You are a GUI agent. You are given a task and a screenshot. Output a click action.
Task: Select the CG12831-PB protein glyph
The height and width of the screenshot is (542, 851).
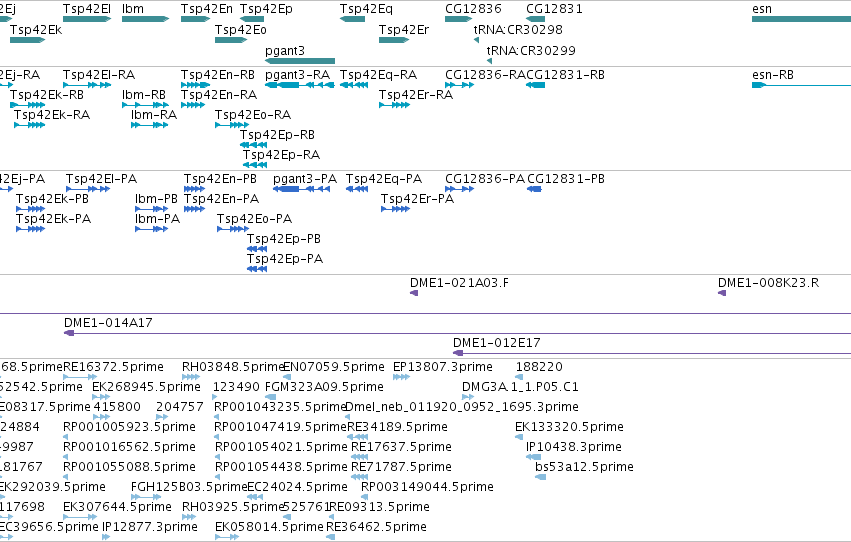tap(534, 189)
